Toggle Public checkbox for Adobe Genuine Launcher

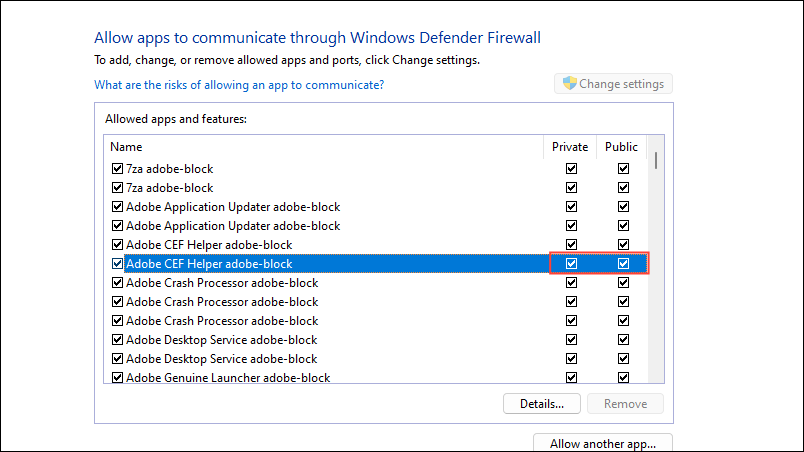click(623, 378)
